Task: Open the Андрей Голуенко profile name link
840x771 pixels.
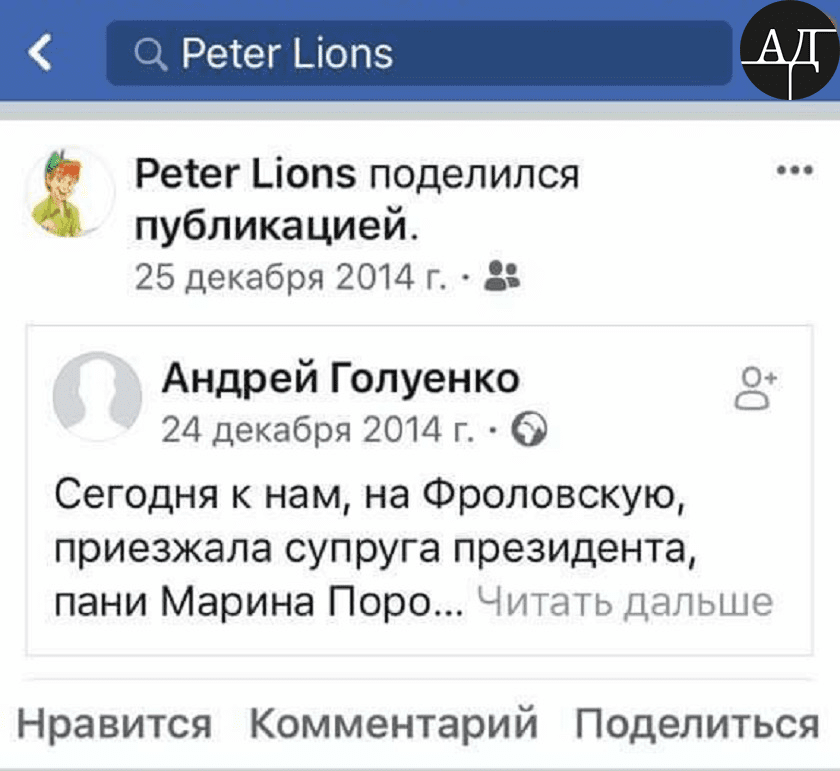Action: [341, 378]
